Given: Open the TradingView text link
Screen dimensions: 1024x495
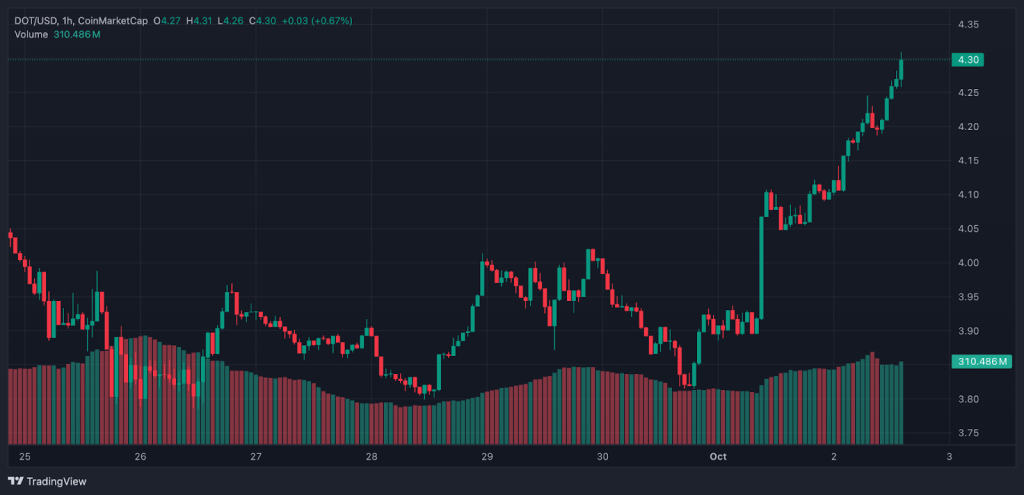Looking at the screenshot, I should point(57,481).
